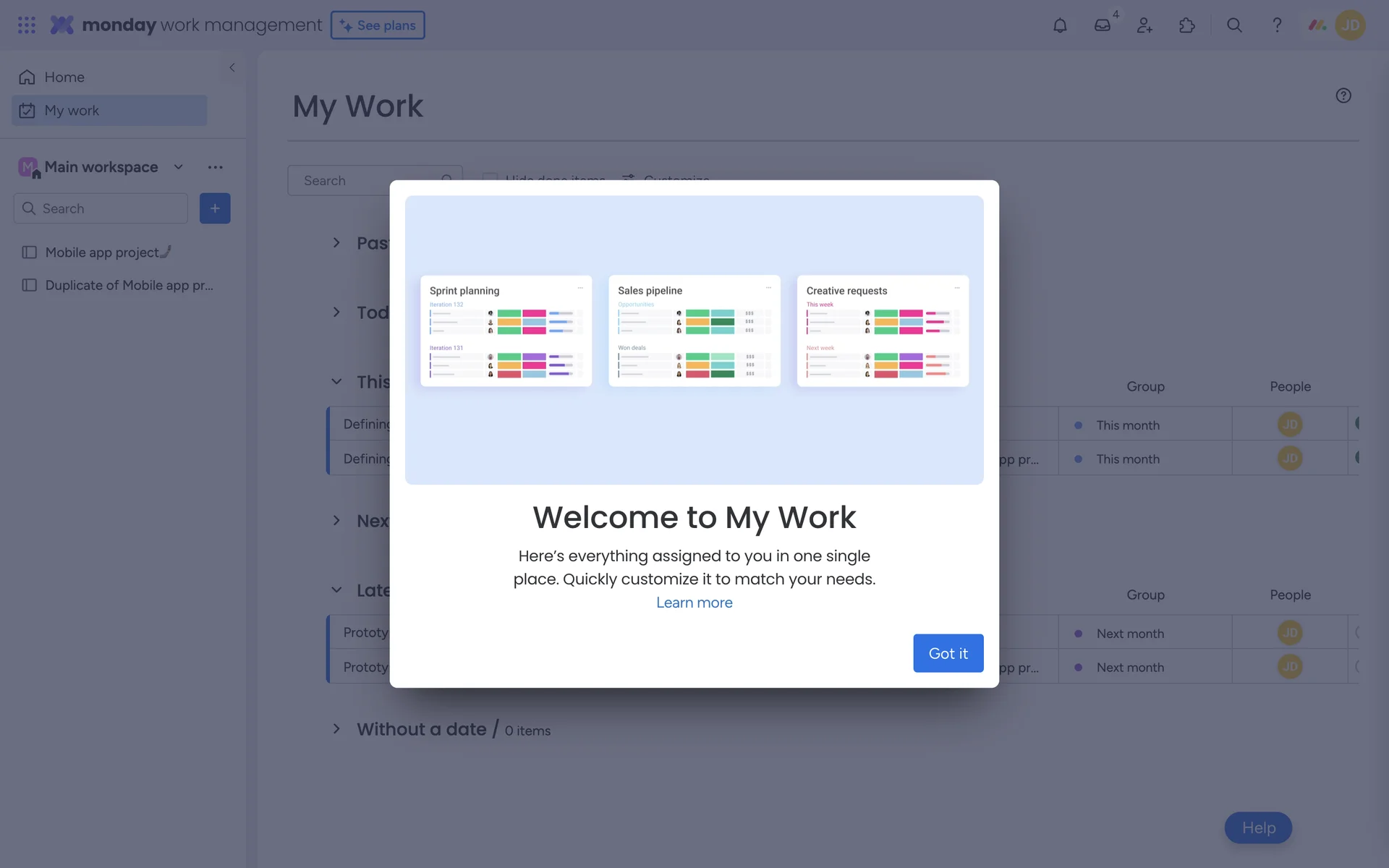
Task: Go to Home in sidebar
Action: [x=64, y=77]
